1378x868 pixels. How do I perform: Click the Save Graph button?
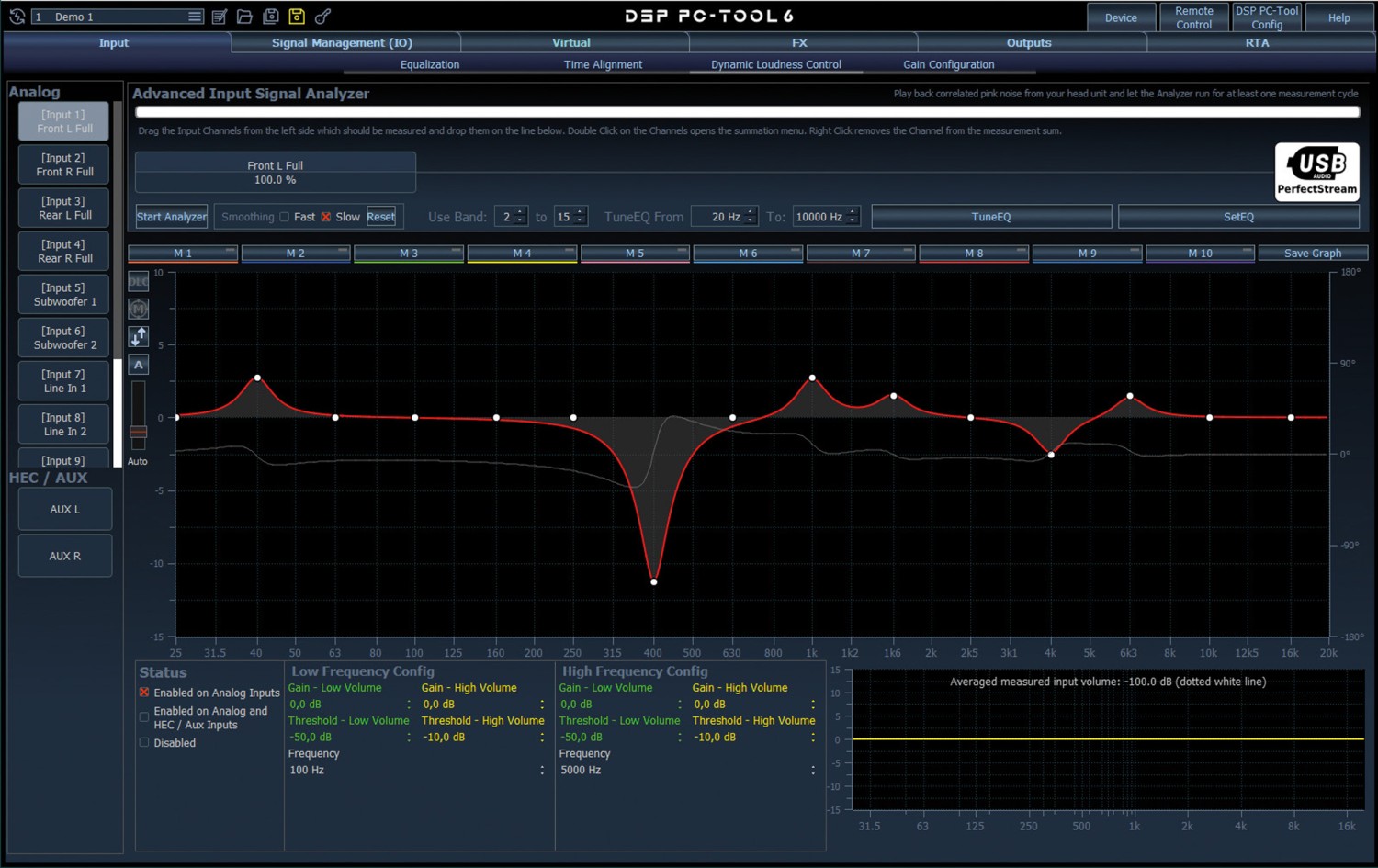(x=1313, y=253)
